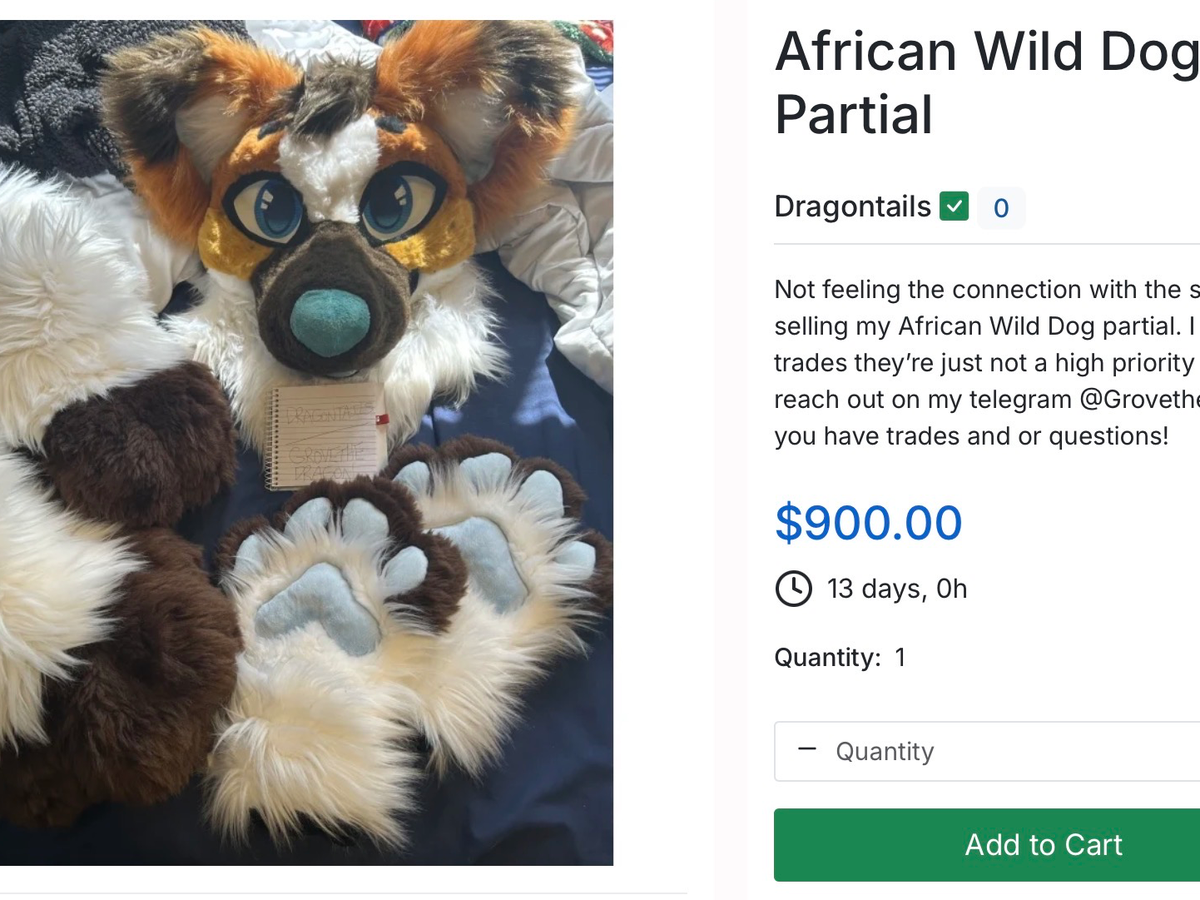Decrease quantity with the minus button
This screenshot has height=900, width=1200.
pyautogui.click(x=808, y=750)
